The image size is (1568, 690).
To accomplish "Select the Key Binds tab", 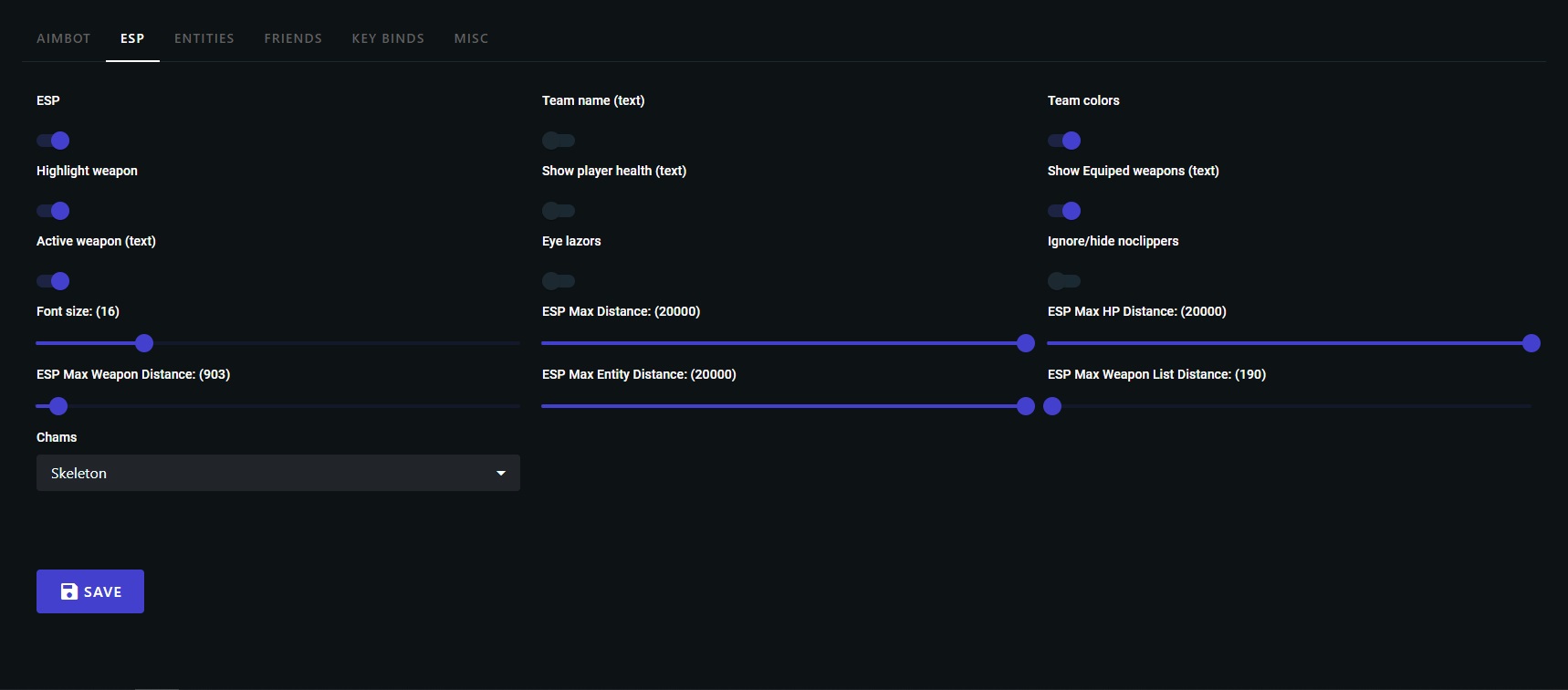I will pos(388,38).
